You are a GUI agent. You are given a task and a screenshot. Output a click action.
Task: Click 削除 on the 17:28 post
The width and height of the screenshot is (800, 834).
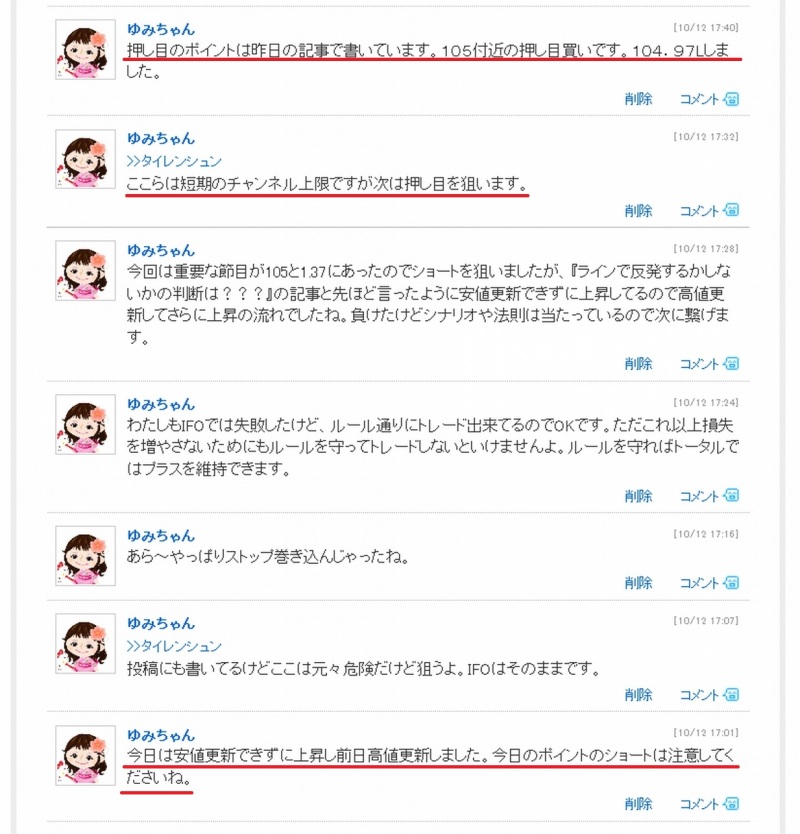point(638,364)
